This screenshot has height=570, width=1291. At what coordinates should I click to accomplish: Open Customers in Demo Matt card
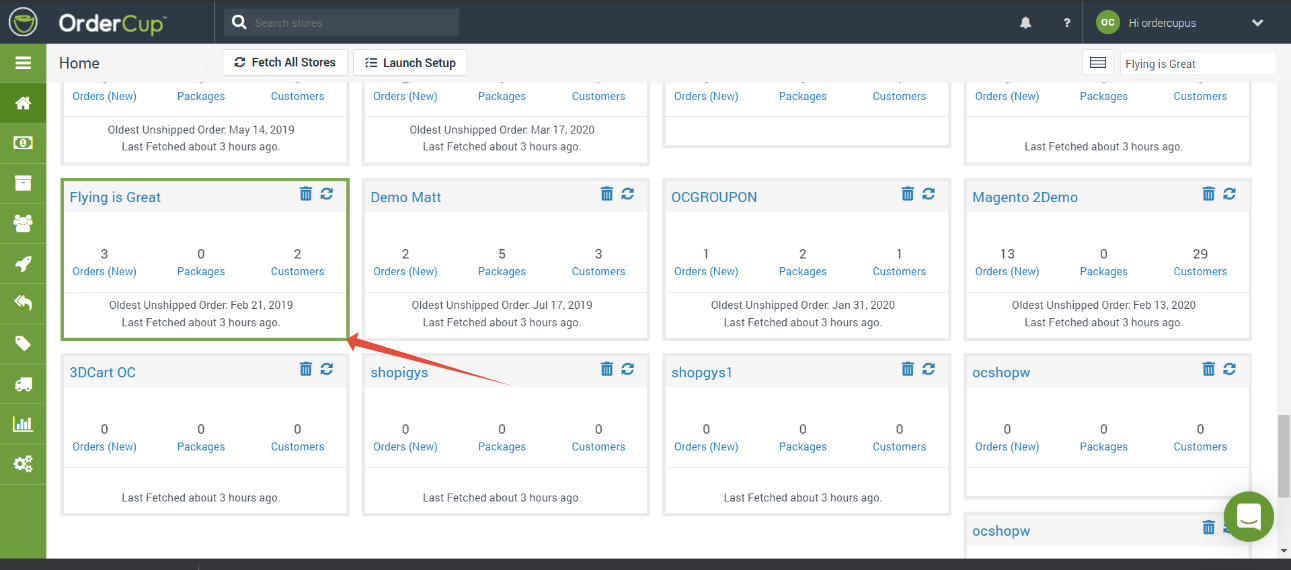(599, 271)
